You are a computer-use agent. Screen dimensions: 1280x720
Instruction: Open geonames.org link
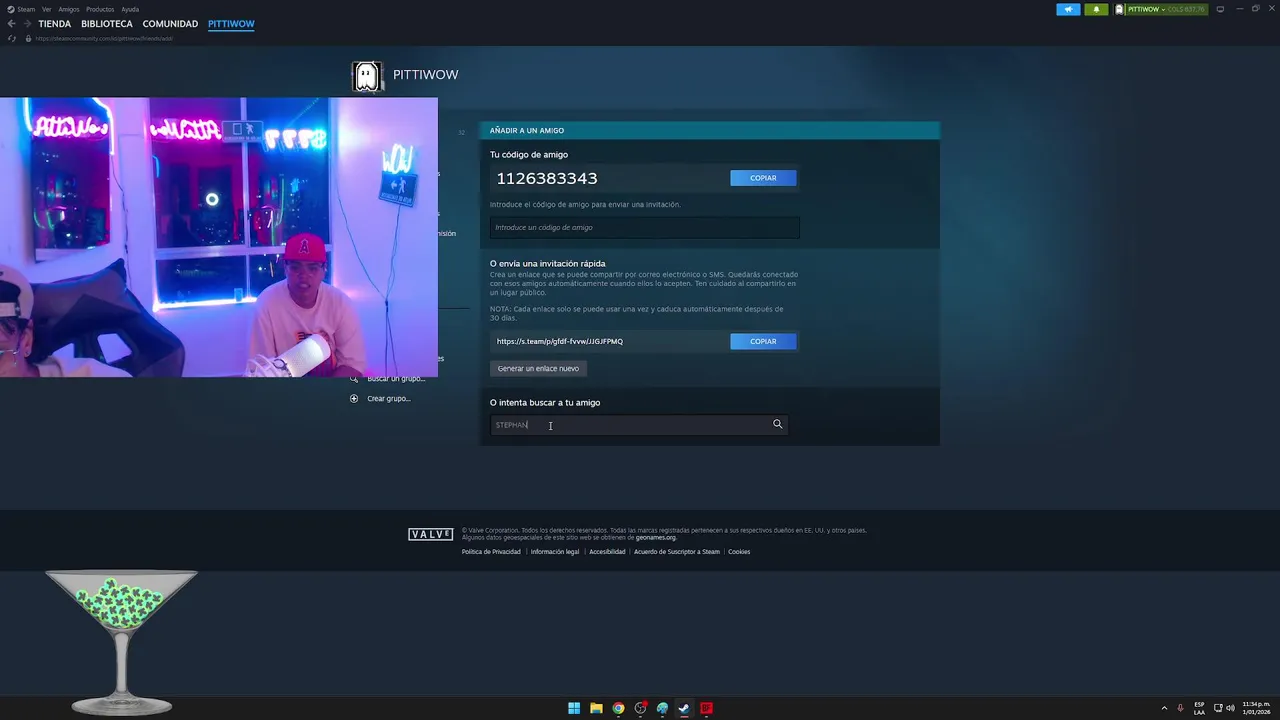[656, 538]
